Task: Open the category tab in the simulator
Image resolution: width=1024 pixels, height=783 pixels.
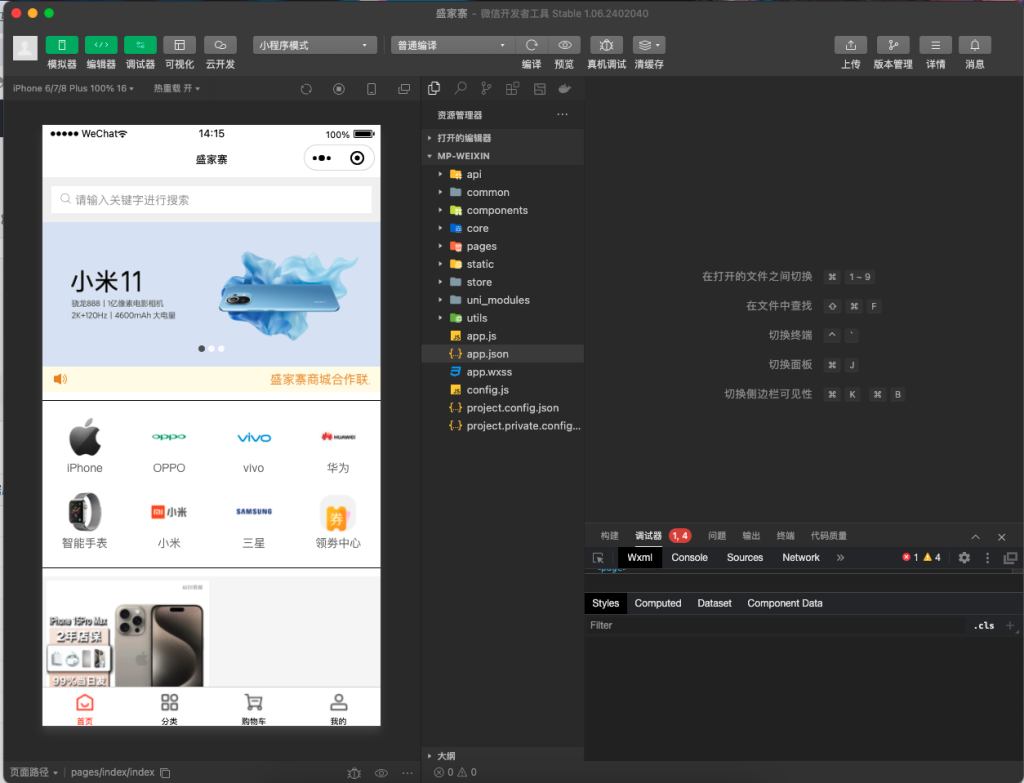Action: (169, 709)
